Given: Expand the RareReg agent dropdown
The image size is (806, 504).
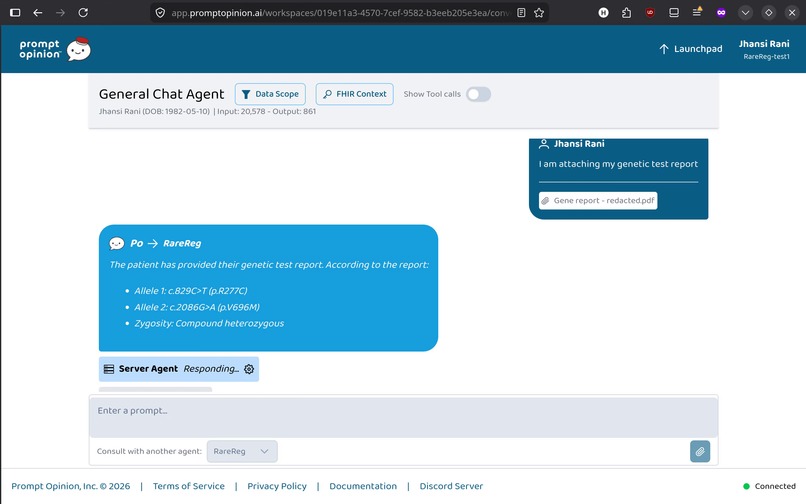Looking at the screenshot, I should (x=242, y=452).
